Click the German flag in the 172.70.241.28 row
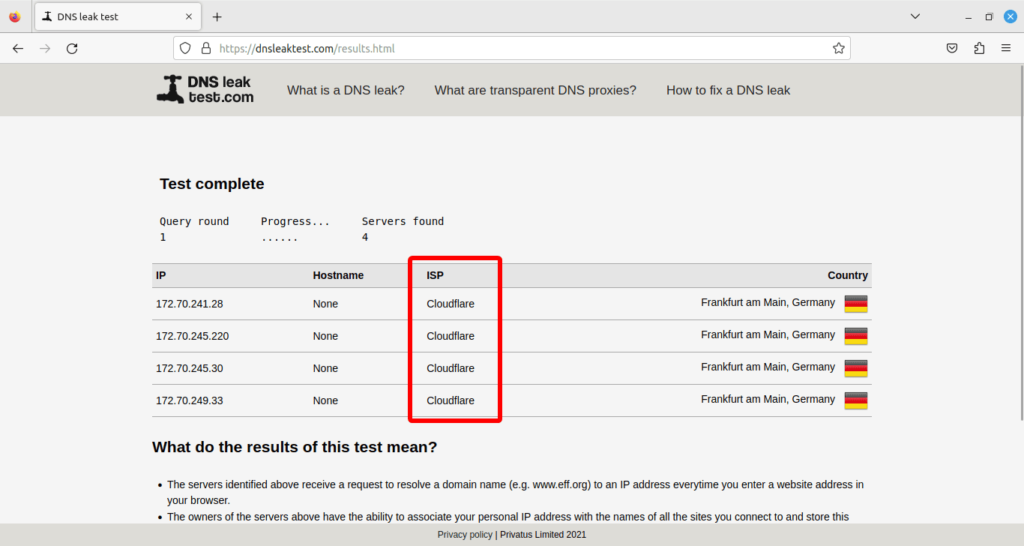 tap(856, 304)
